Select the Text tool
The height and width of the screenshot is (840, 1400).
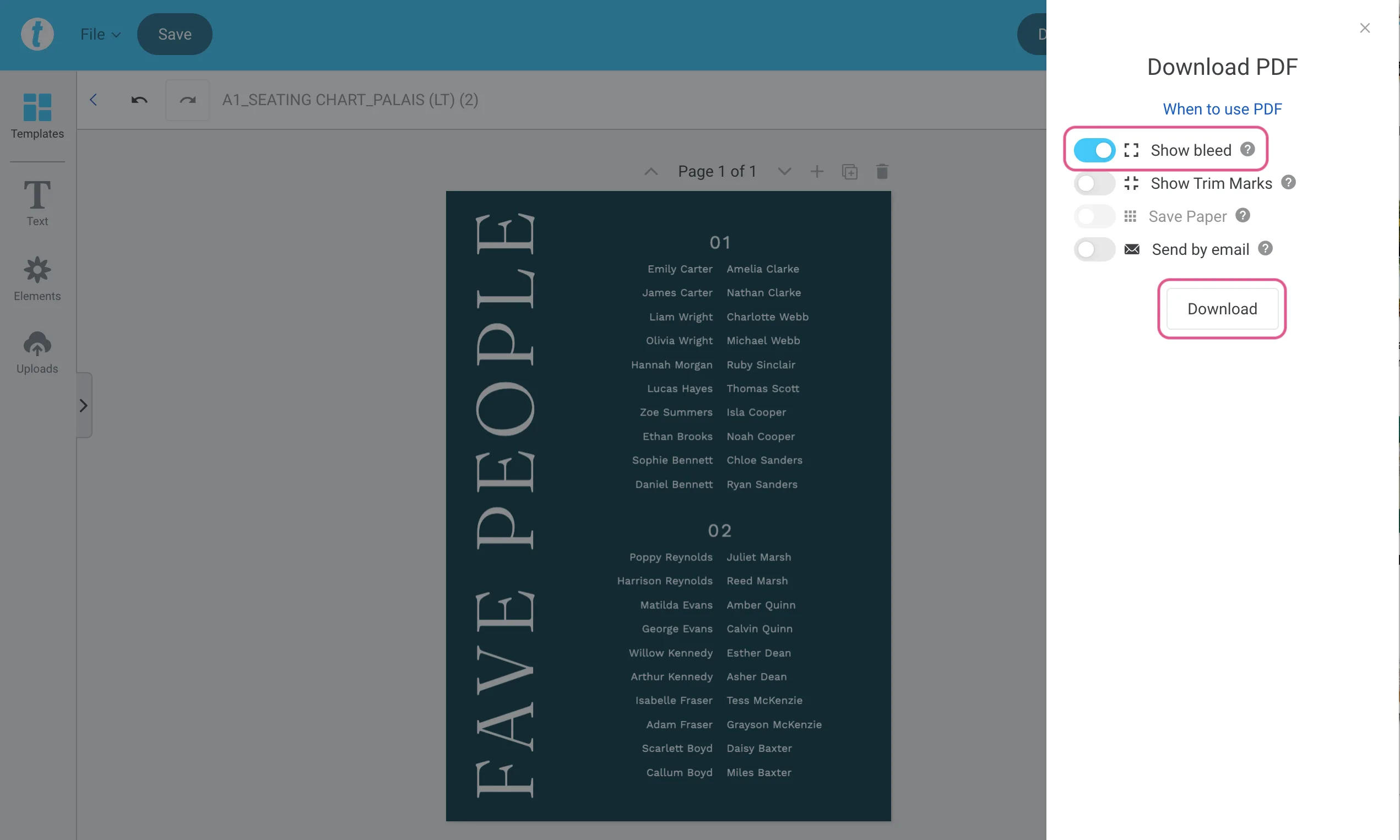pyautogui.click(x=36, y=201)
